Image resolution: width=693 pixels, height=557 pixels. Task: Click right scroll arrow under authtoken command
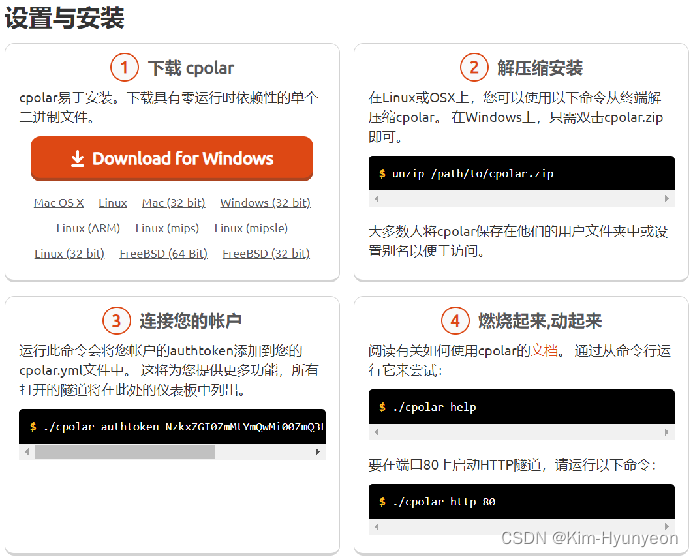317,452
